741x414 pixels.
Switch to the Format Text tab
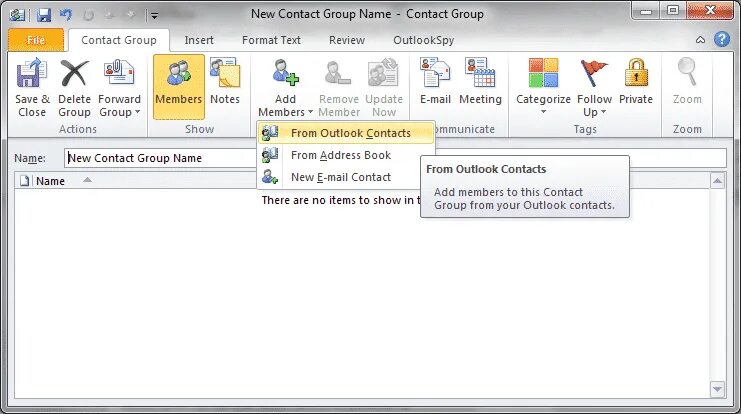pyautogui.click(x=271, y=40)
